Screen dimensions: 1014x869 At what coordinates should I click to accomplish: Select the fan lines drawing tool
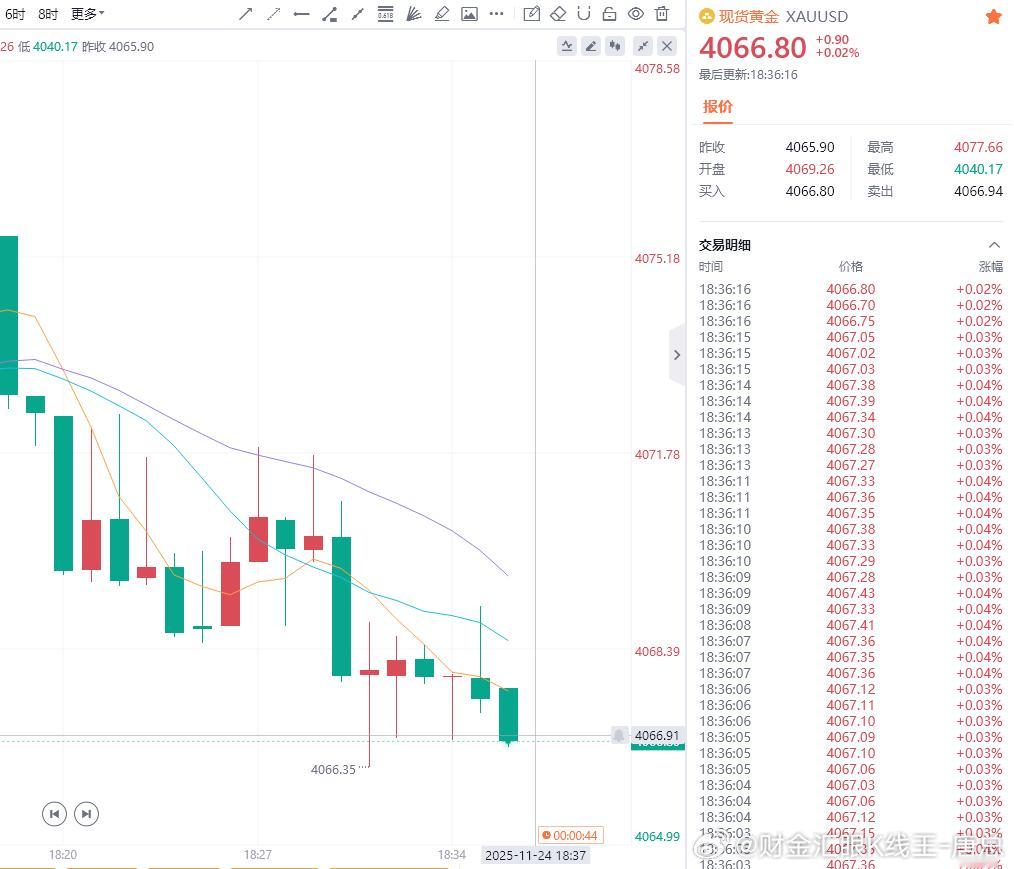click(412, 14)
